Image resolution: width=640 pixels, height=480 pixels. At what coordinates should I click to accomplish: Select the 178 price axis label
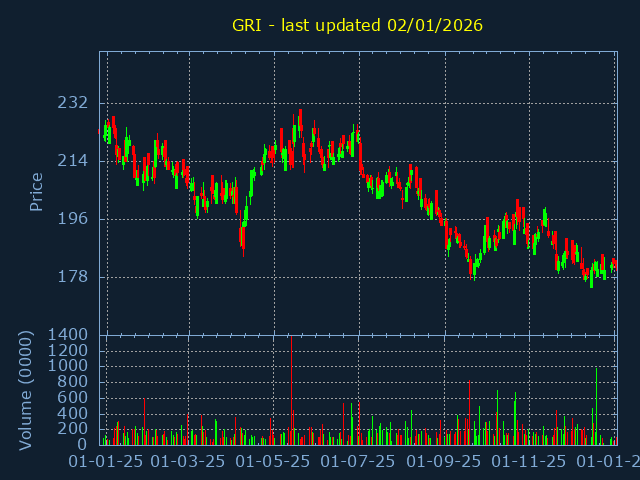click(72, 277)
